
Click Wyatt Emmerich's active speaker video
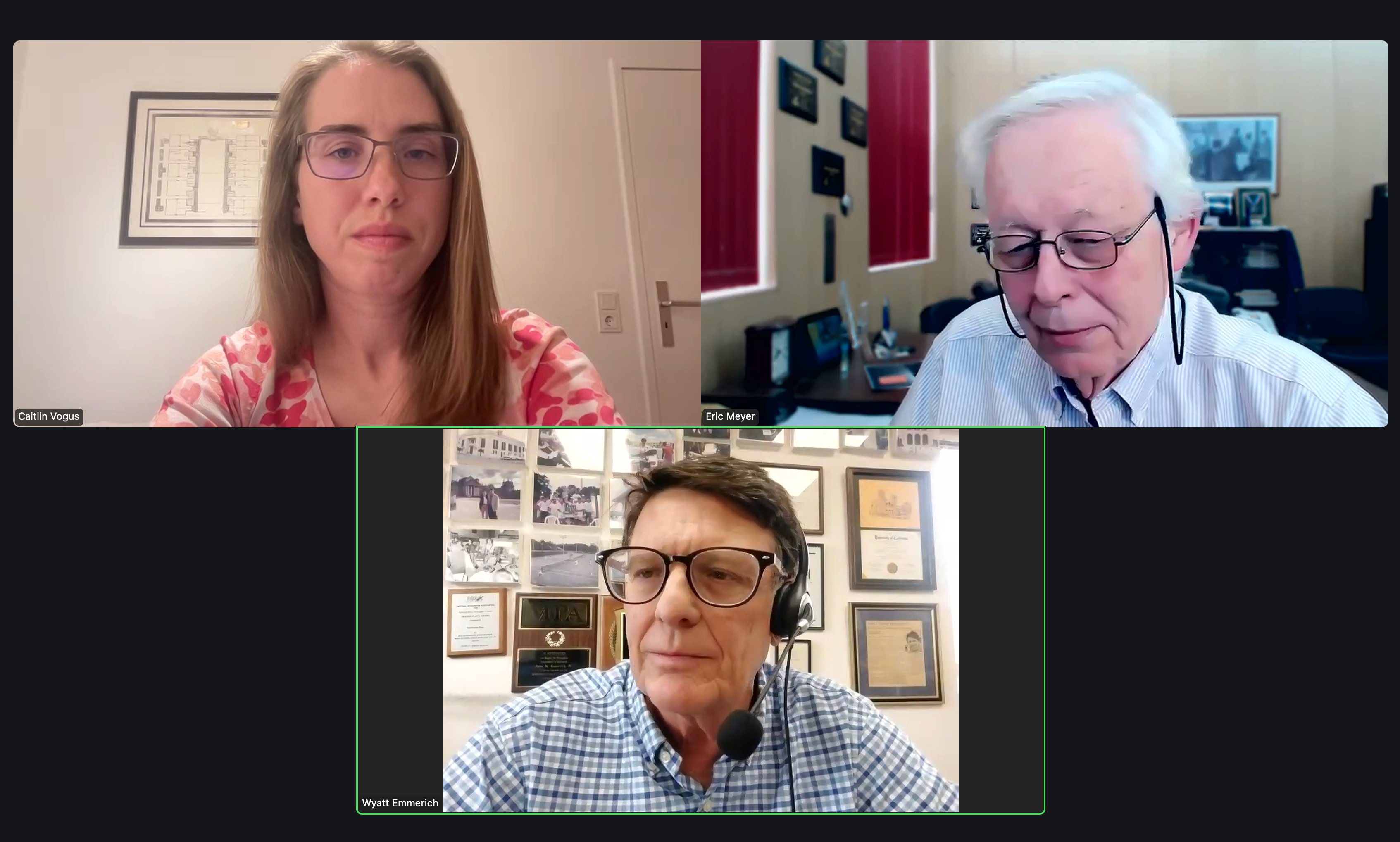700,620
